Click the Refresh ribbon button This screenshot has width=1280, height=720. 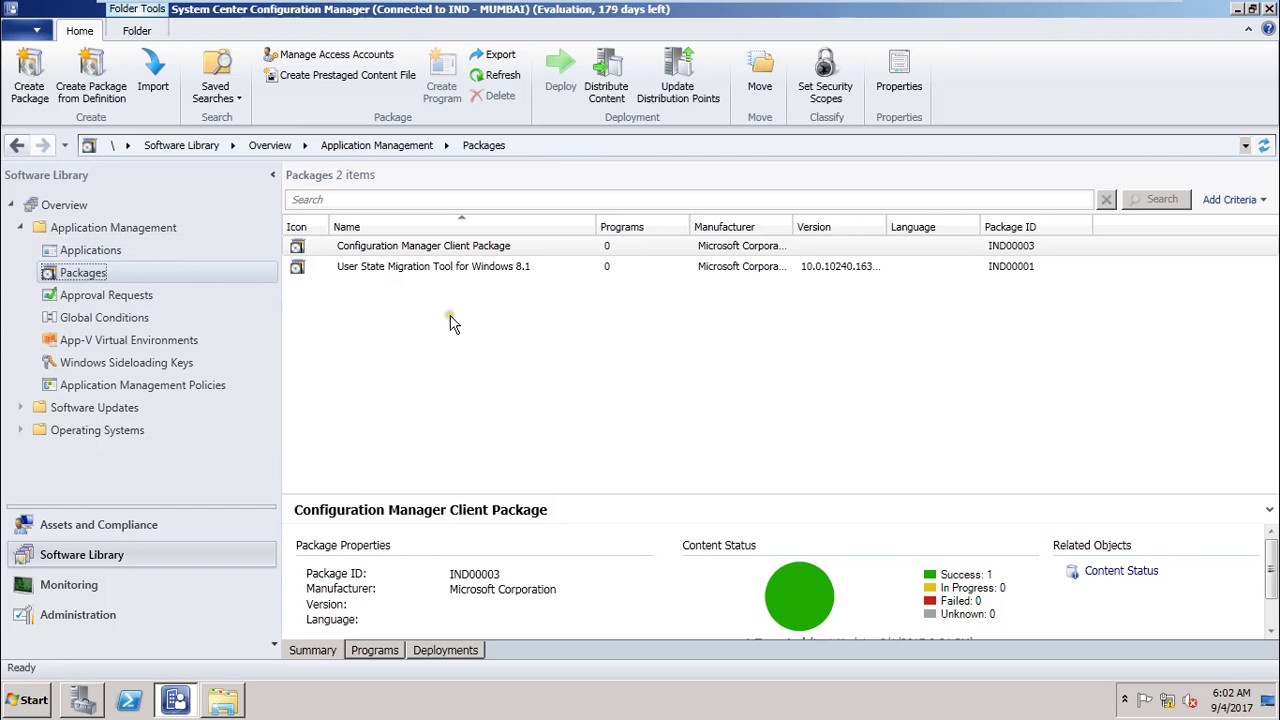(x=494, y=75)
